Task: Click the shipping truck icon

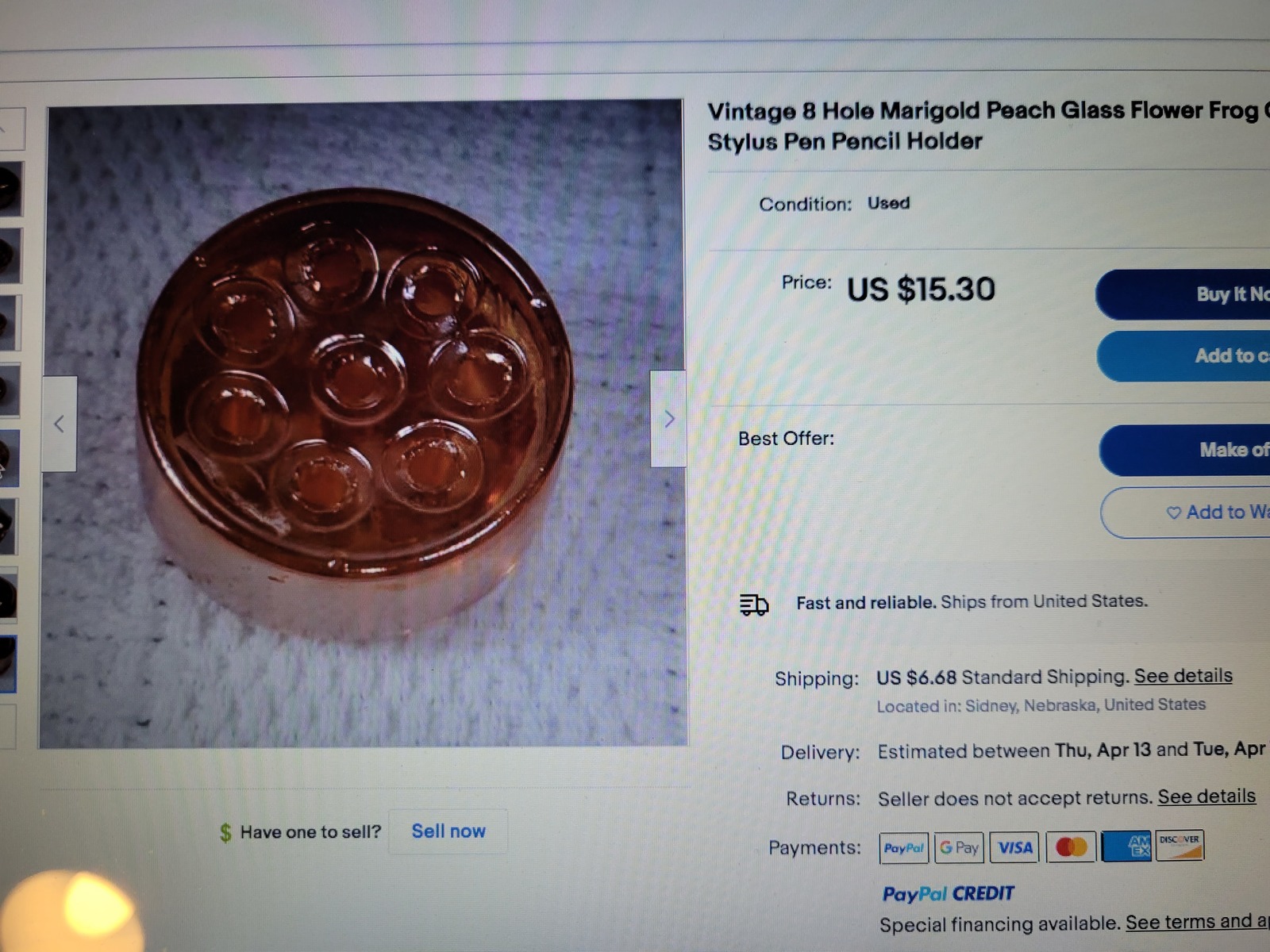Action: [753, 605]
